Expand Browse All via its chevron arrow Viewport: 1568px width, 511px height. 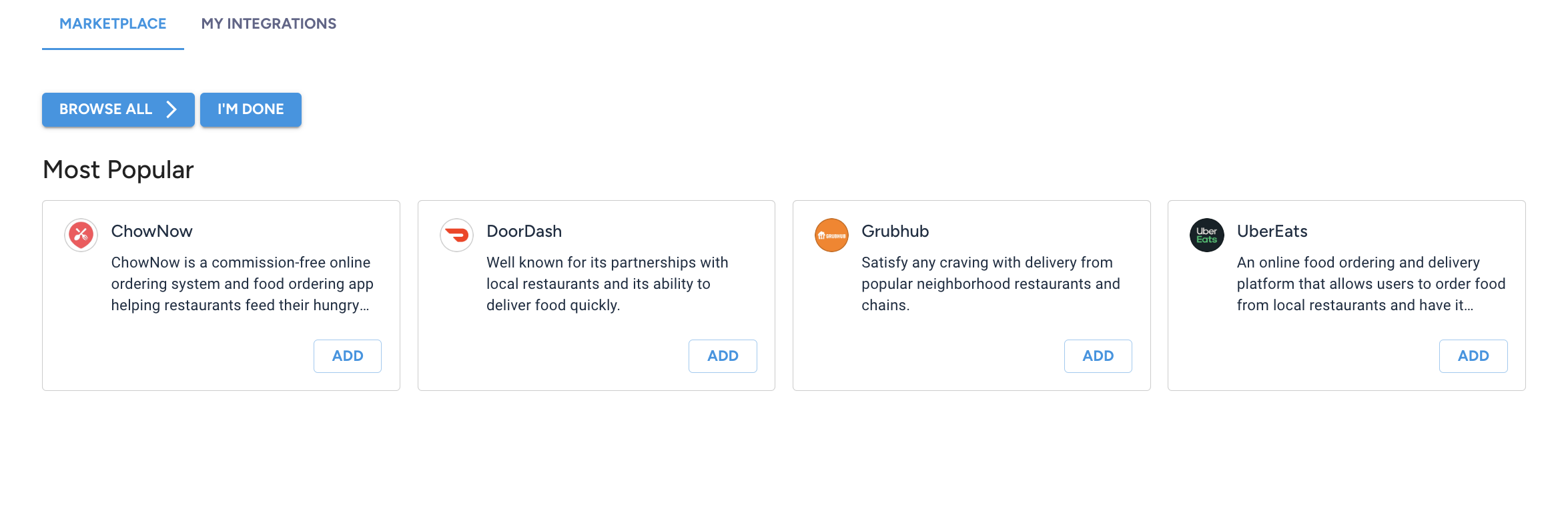[x=172, y=109]
